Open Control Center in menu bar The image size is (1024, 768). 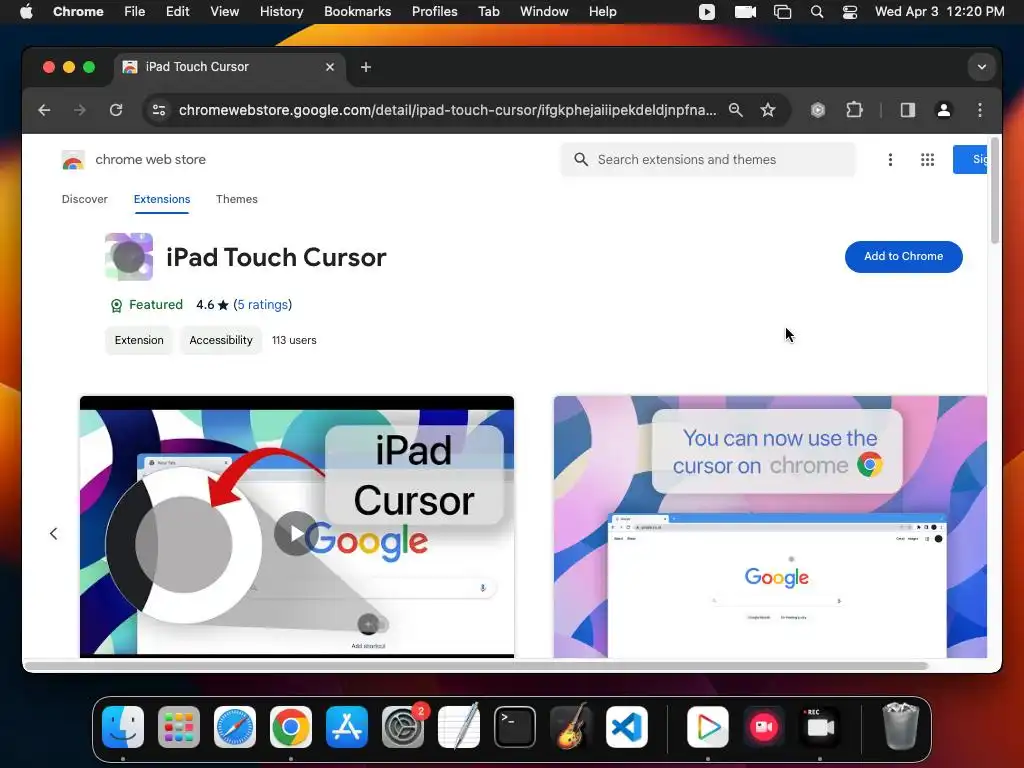pos(850,12)
